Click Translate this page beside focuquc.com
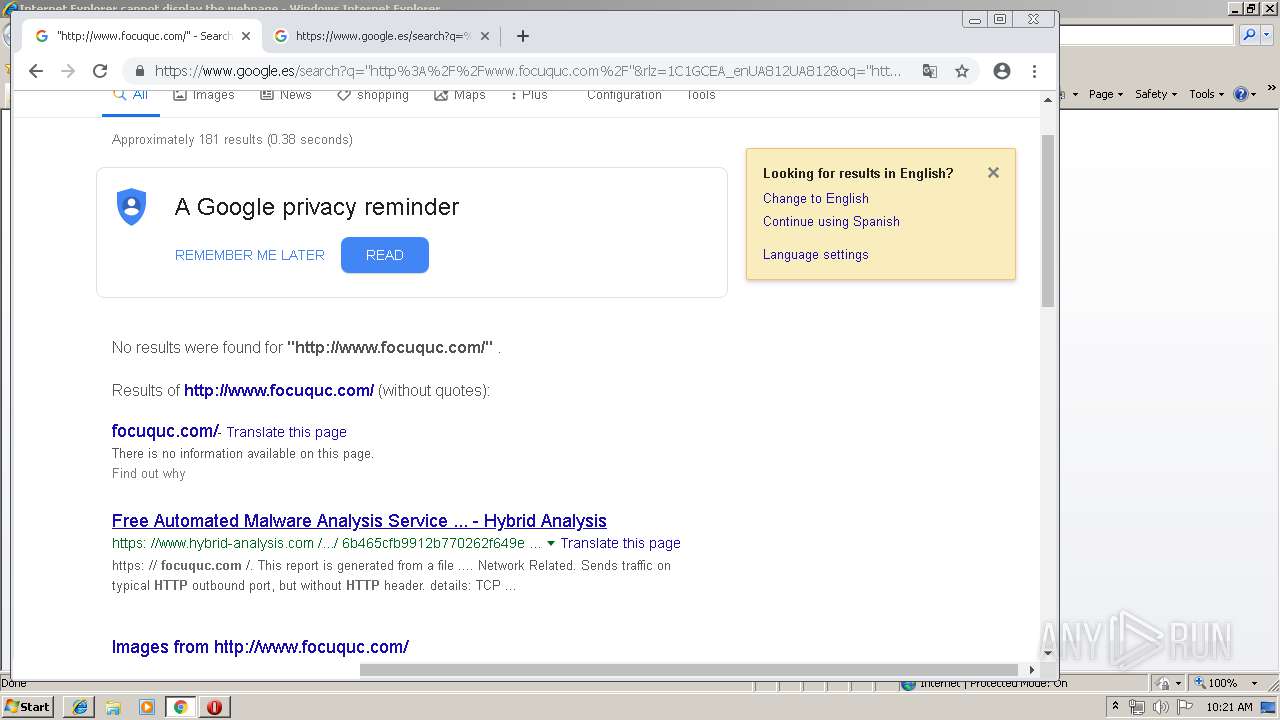The image size is (1280, 720). (x=286, y=432)
